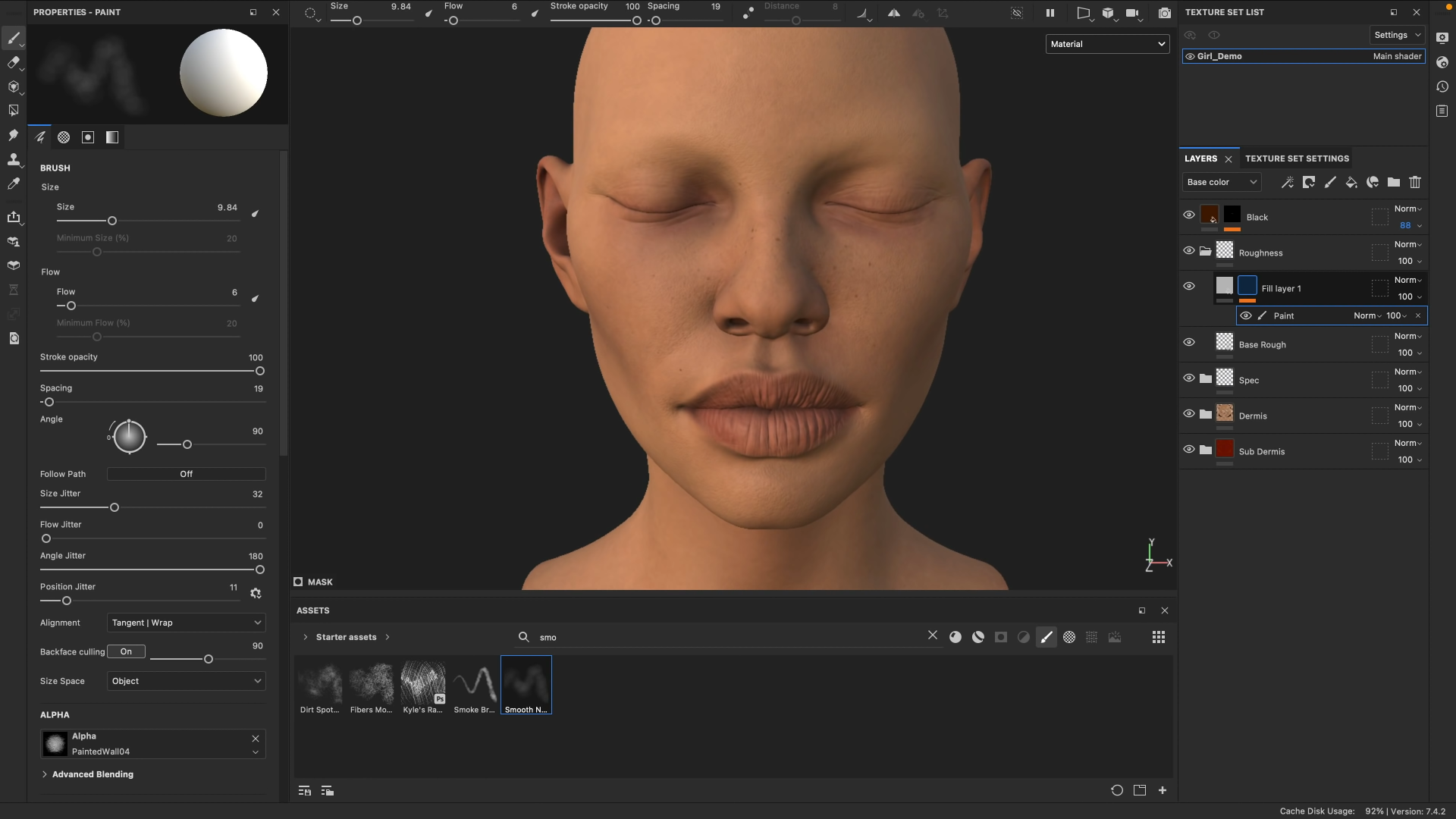Switch to the Texture Set Settings tab
Viewport: 1456px width, 819px height.
tap(1296, 158)
